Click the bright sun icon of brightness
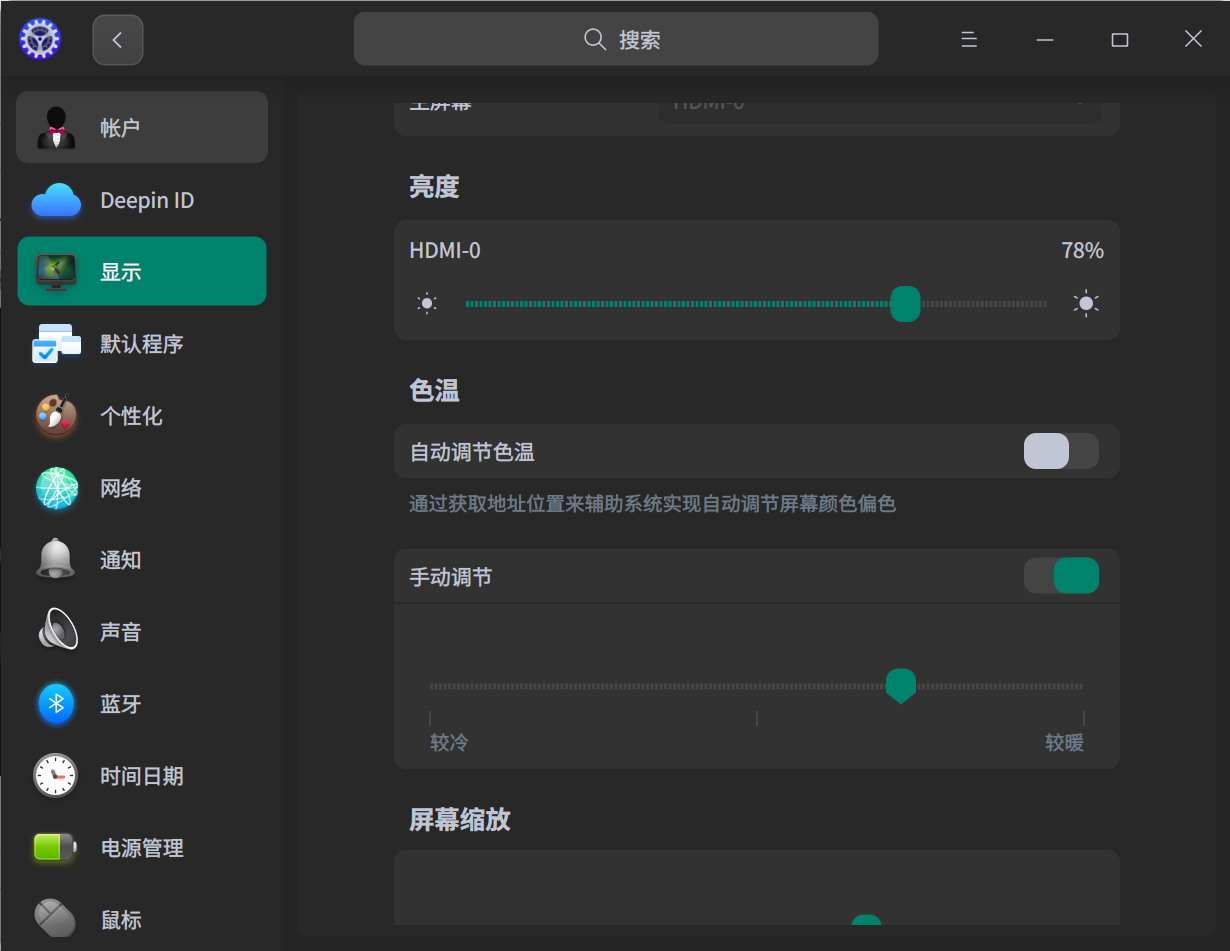This screenshot has height=951, width=1230. (1086, 303)
